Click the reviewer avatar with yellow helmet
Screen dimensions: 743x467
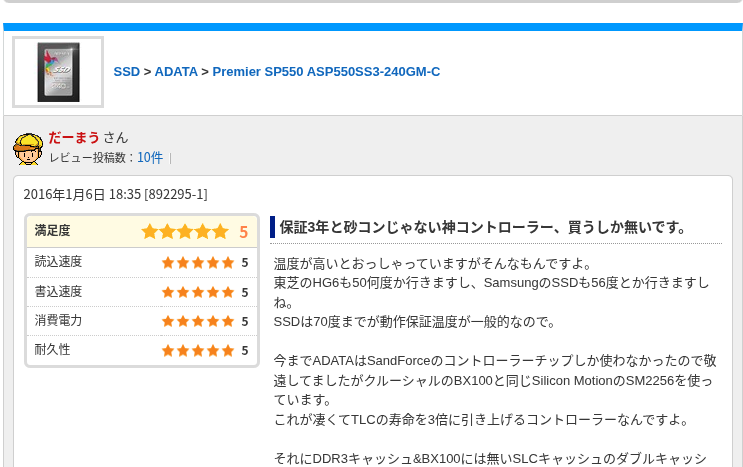28,149
